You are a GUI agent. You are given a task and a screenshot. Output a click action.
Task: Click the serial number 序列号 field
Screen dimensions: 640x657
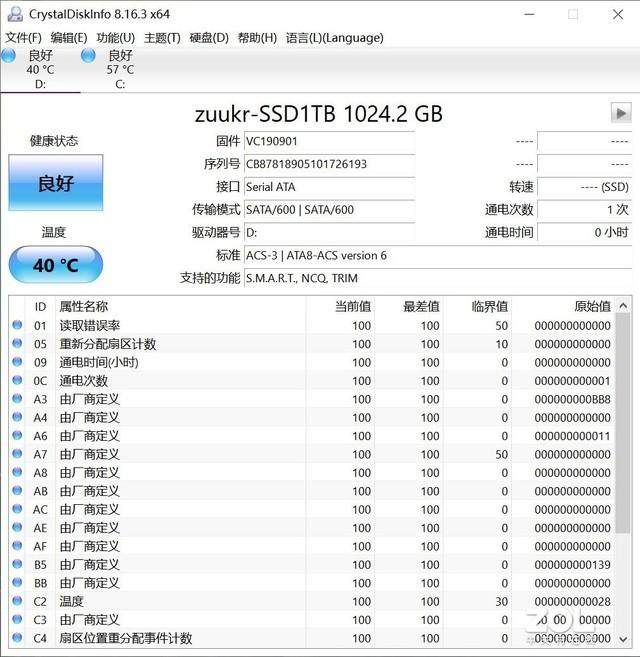pos(329,164)
